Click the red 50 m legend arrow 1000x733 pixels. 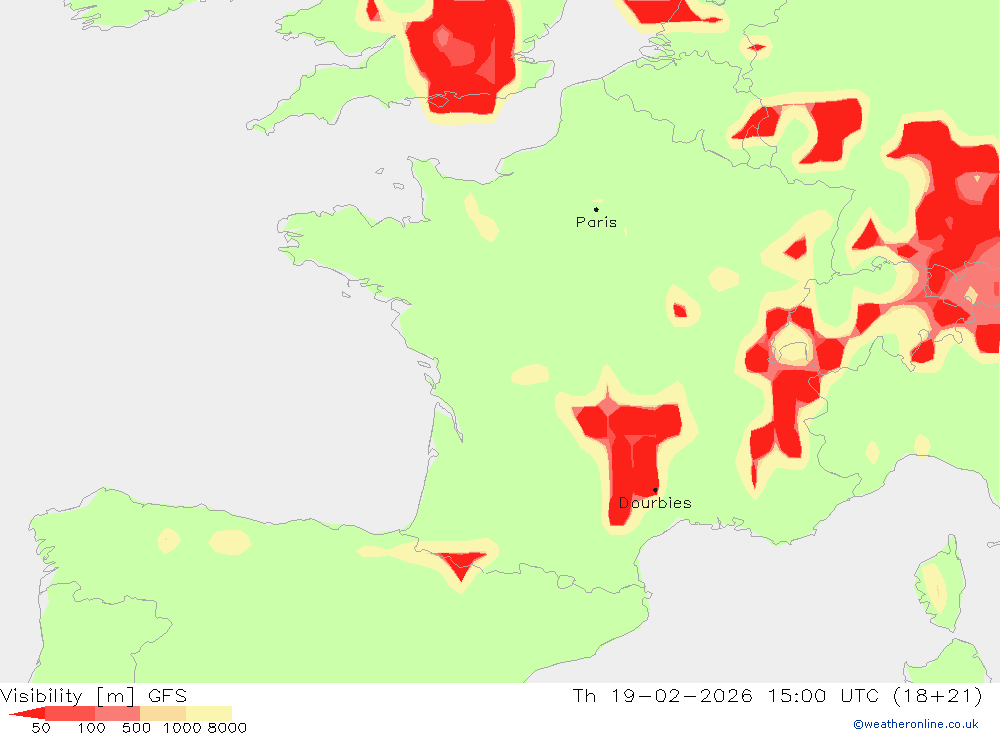click(x=27, y=713)
